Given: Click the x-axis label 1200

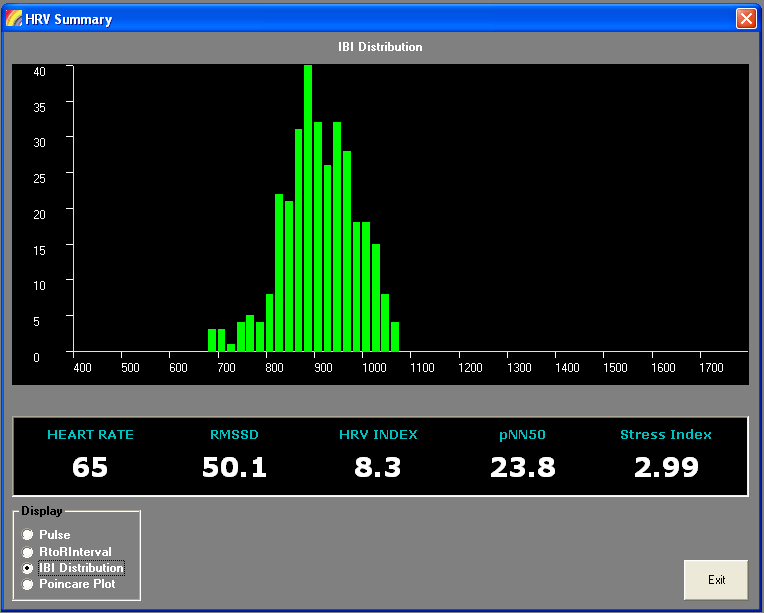Looking at the screenshot, I should coord(470,368).
